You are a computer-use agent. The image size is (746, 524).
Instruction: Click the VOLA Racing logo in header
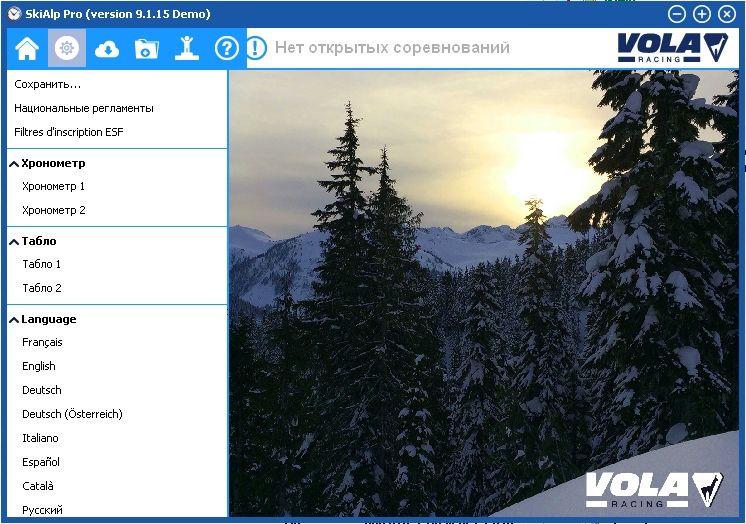(x=673, y=48)
